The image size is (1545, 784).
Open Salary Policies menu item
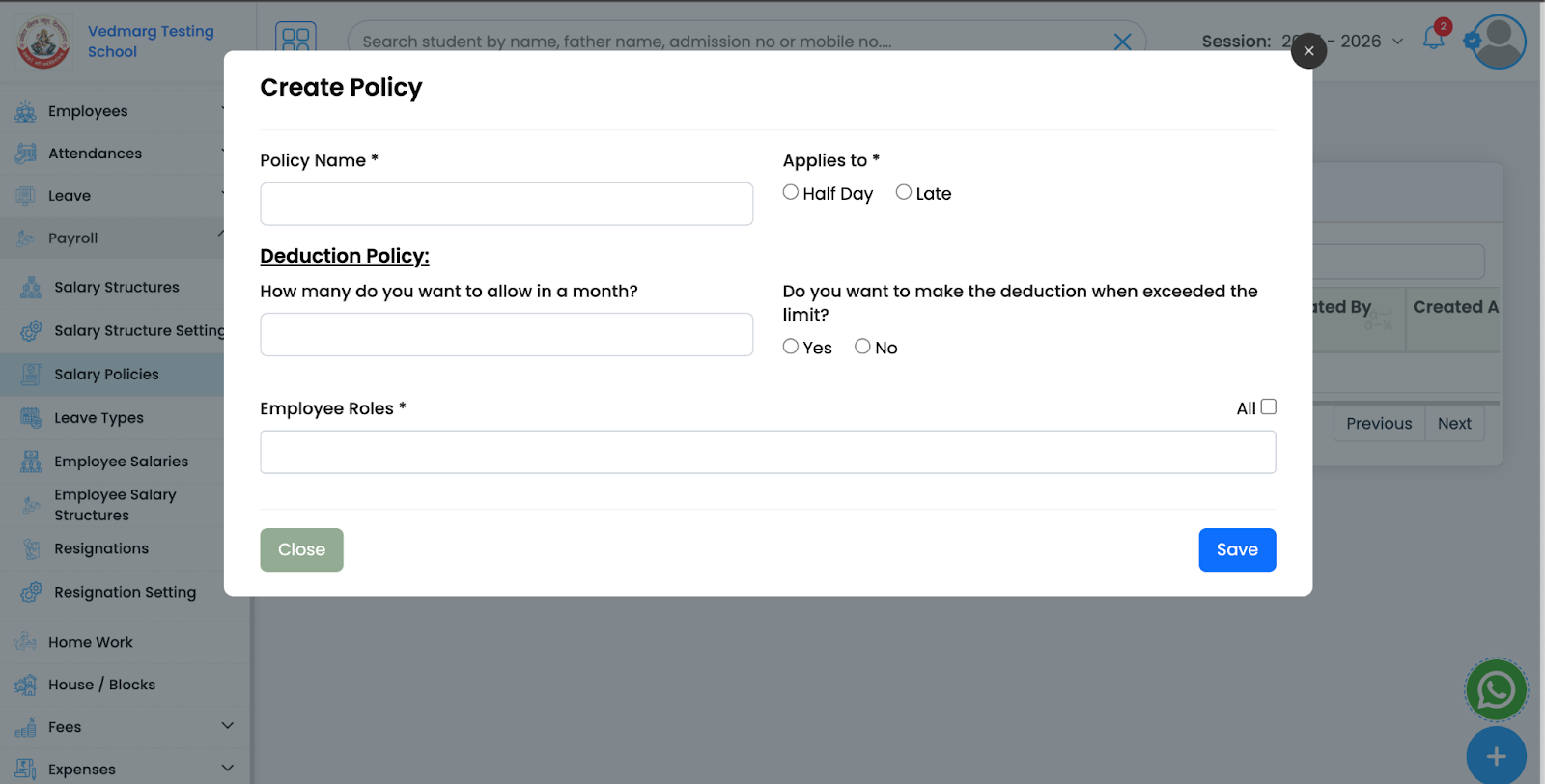[106, 375]
